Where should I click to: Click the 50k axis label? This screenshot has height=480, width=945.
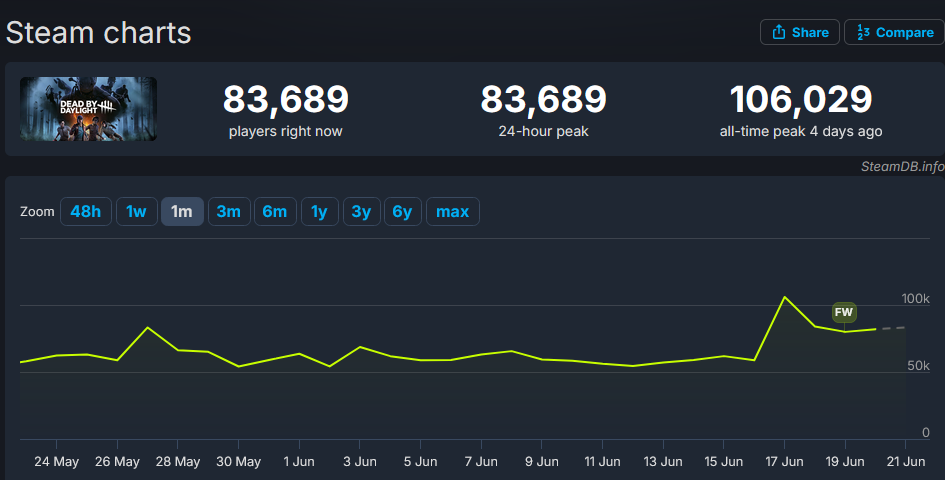click(x=918, y=365)
